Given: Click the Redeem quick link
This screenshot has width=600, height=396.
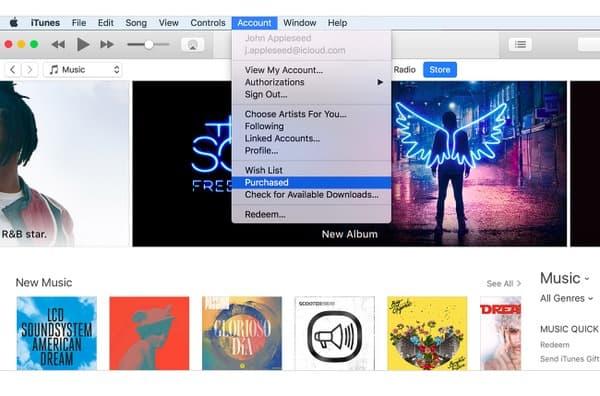Looking at the screenshot, I should pyautogui.click(x=555, y=345).
